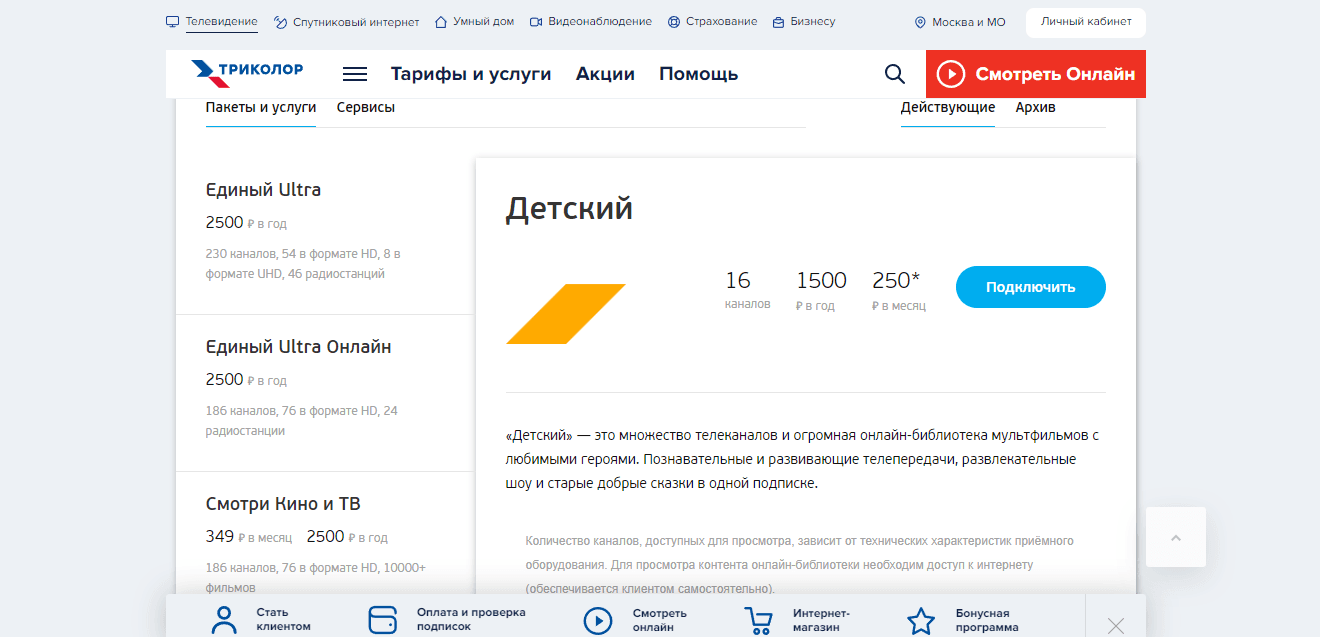The height and width of the screenshot is (637, 1320).
Task: Click the Tricolor logo
Action: pyautogui.click(x=247, y=73)
